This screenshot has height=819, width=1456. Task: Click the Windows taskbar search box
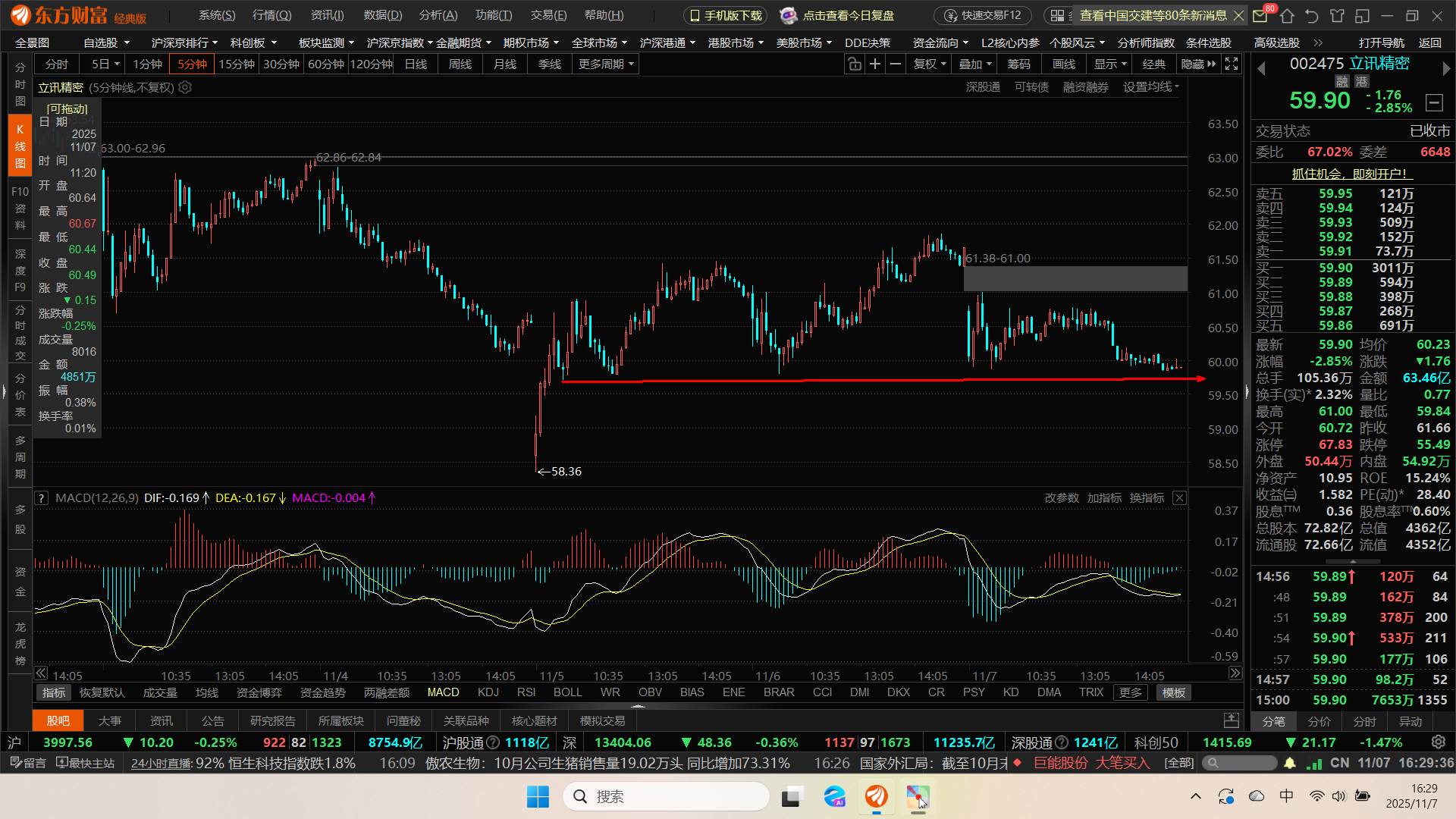pyautogui.click(x=667, y=796)
